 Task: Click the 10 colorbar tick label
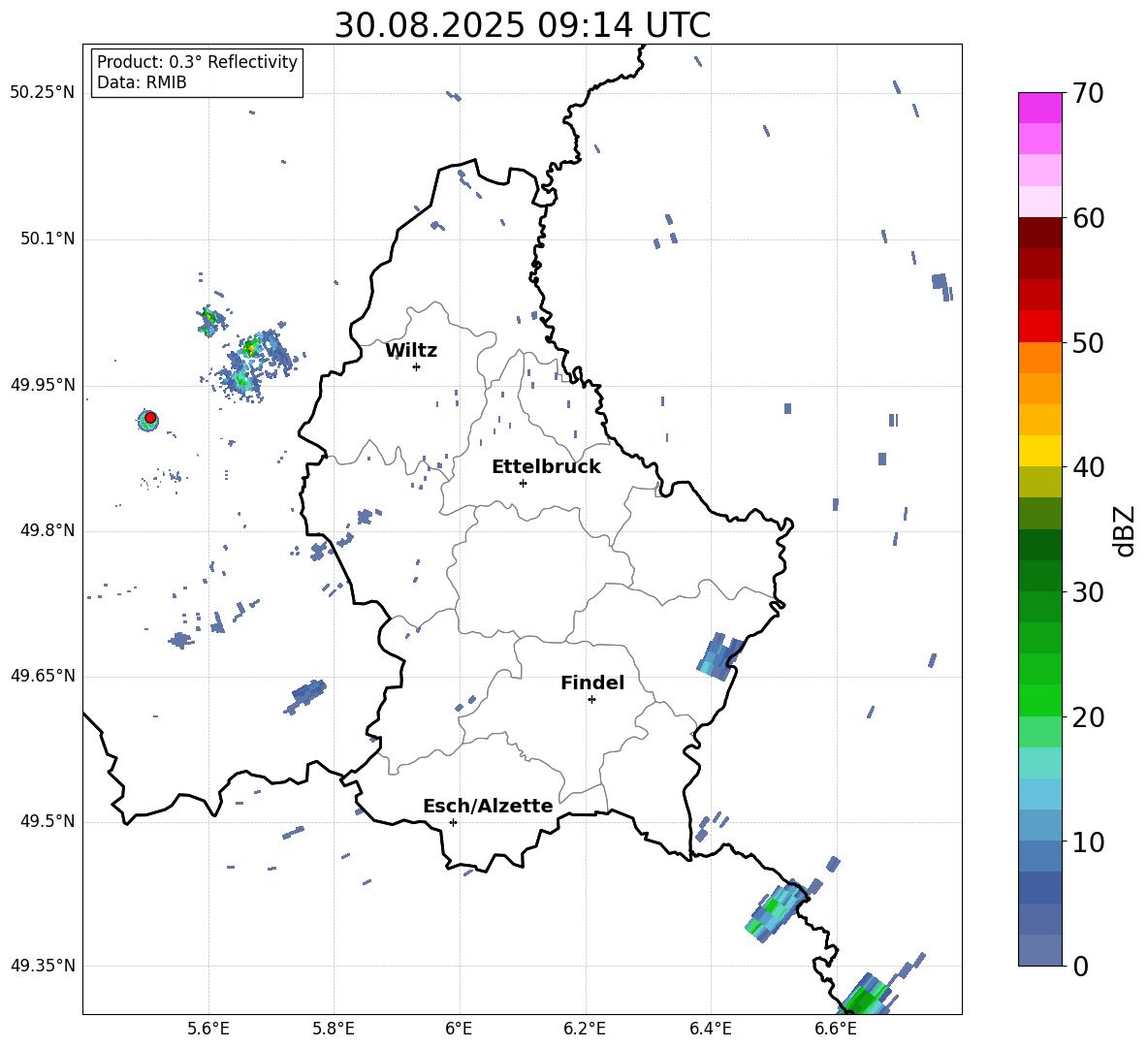click(1088, 842)
